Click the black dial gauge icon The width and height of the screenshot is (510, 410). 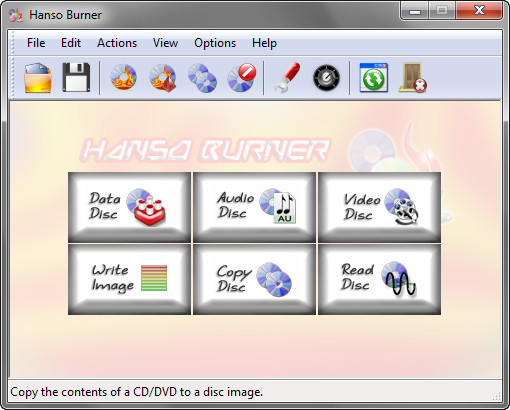(326, 78)
